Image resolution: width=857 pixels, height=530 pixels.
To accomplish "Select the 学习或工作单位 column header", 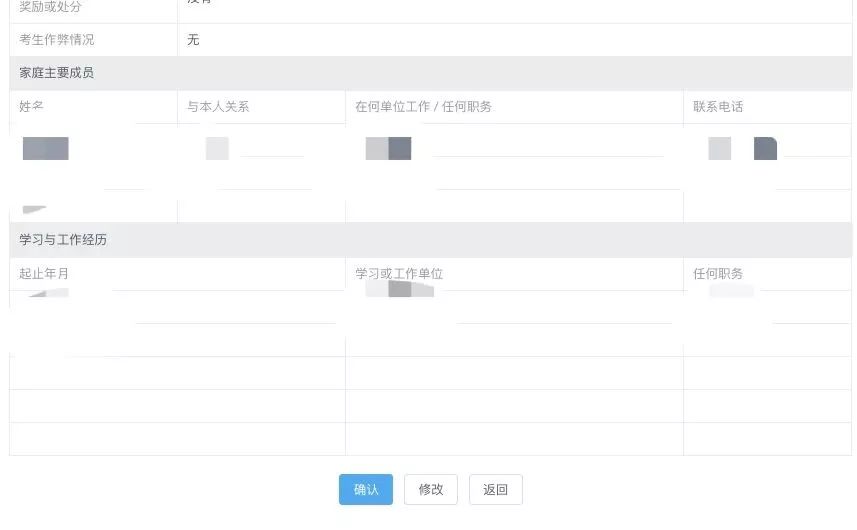I will pyautogui.click(x=399, y=273).
